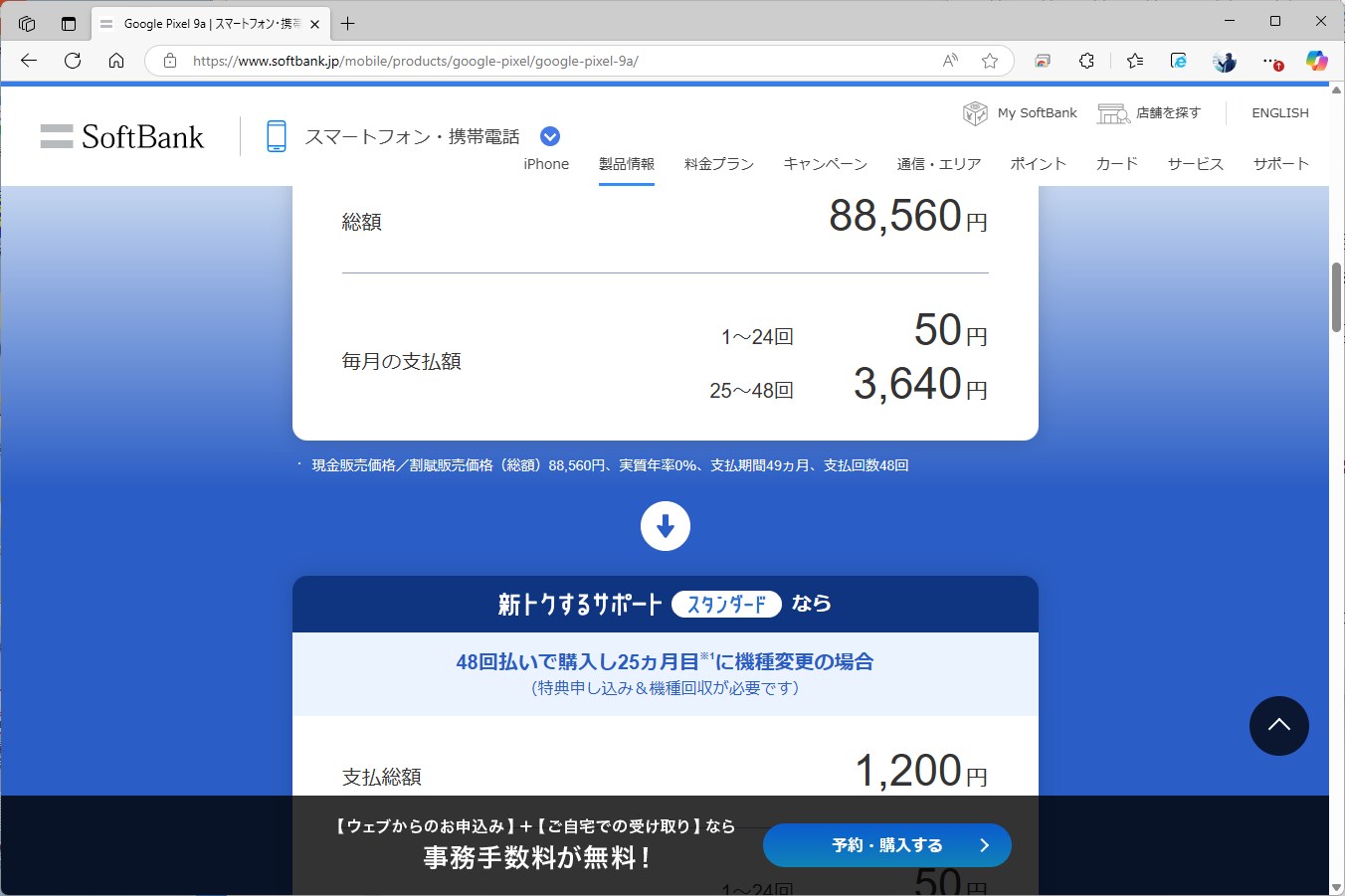1345x896 pixels.
Task: Open the サポート menu item
Action: click(x=1281, y=164)
